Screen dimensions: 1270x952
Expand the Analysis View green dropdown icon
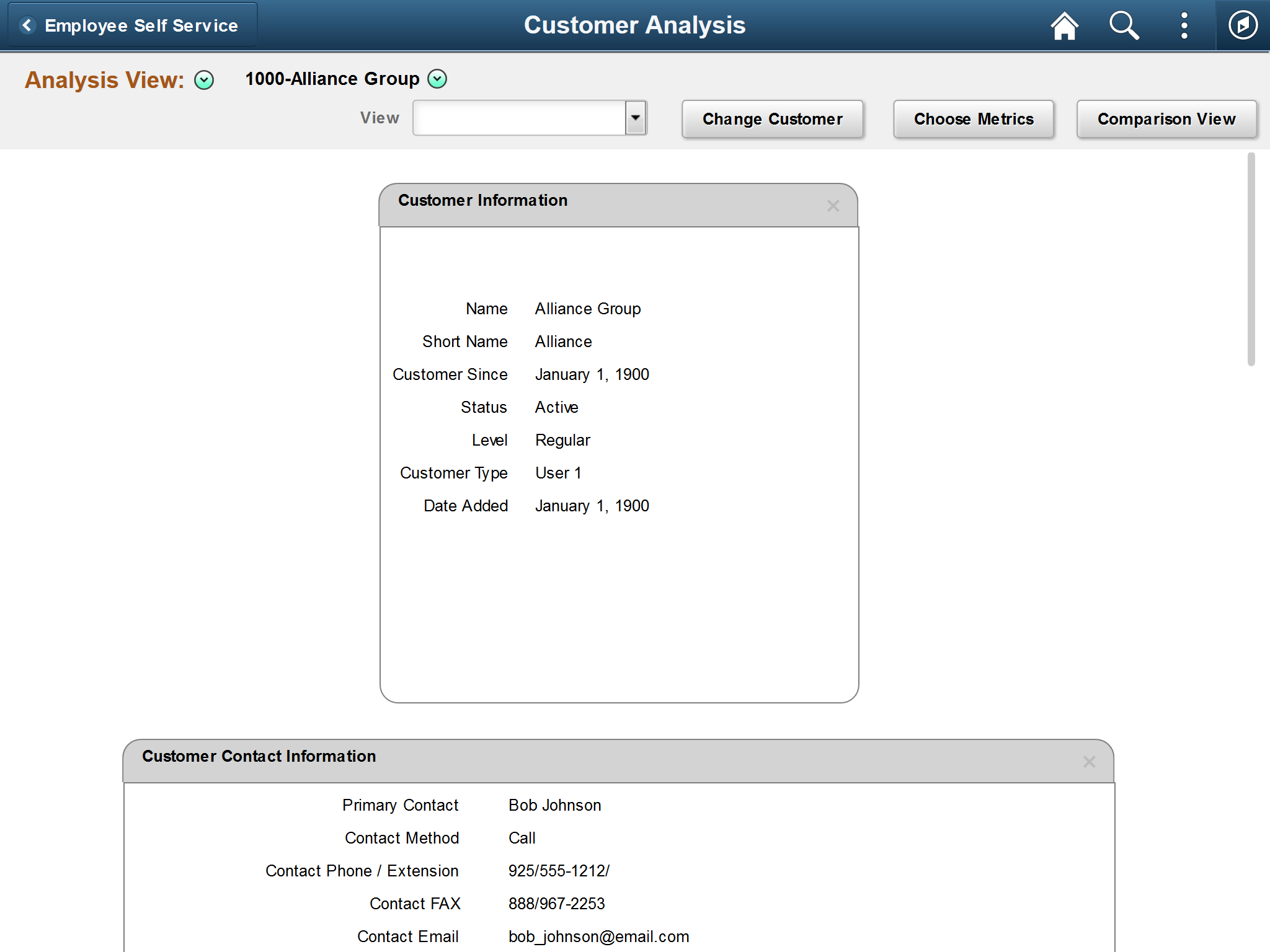pos(204,80)
